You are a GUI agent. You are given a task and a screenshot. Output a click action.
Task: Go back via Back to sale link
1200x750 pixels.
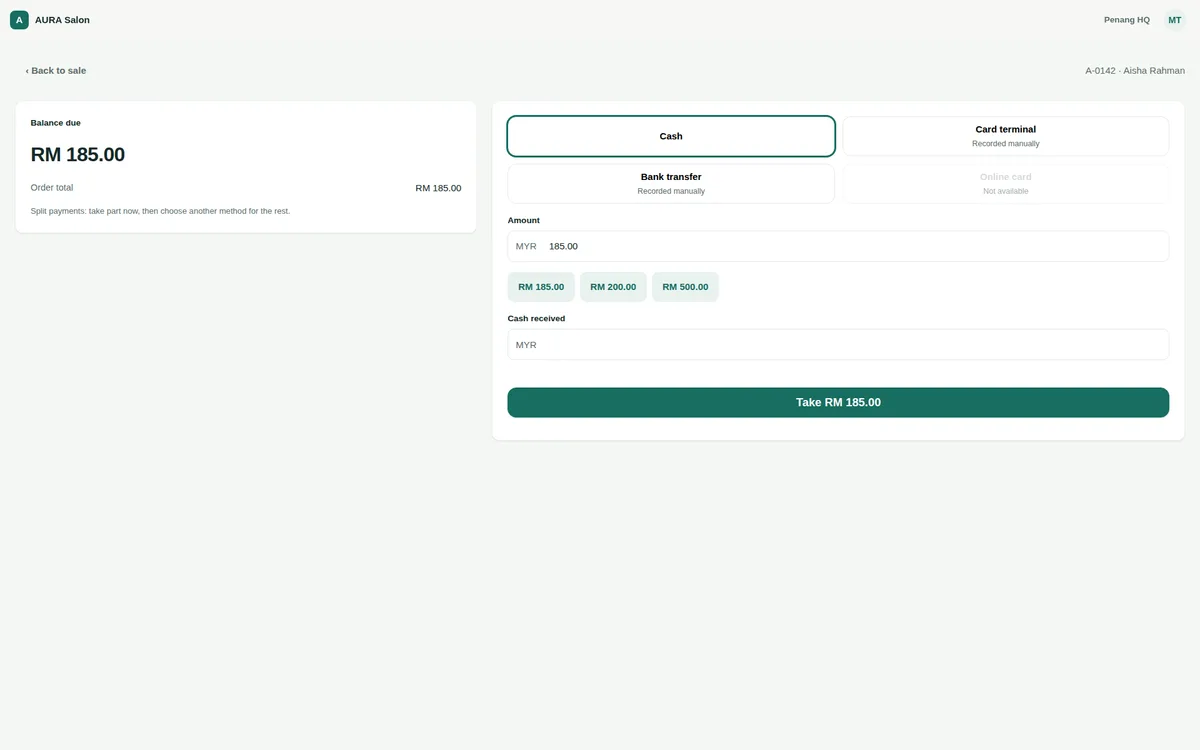click(56, 71)
